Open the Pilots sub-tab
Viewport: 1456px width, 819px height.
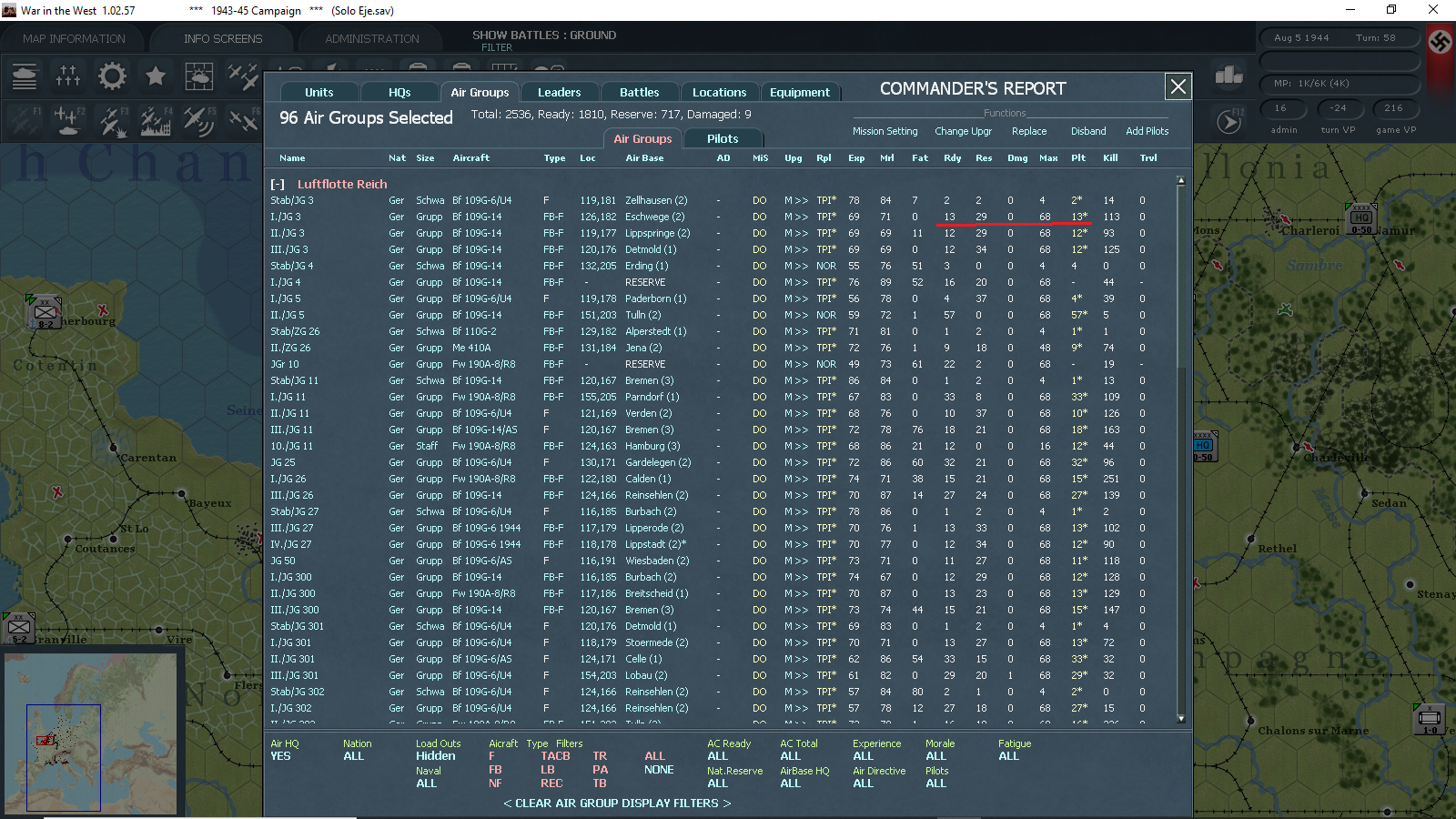point(723,138)
